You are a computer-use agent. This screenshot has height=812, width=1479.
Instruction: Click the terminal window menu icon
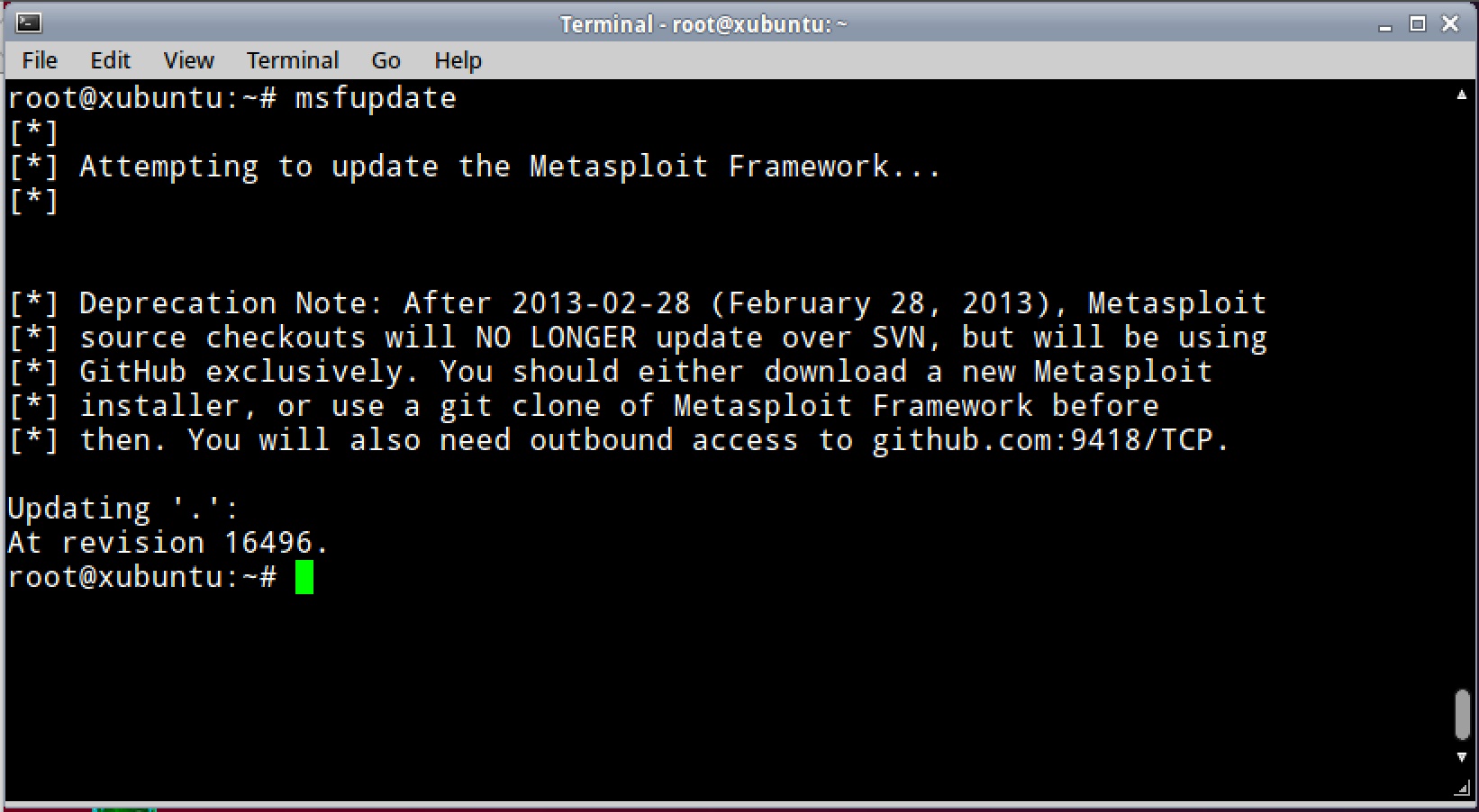click(28, 23)
